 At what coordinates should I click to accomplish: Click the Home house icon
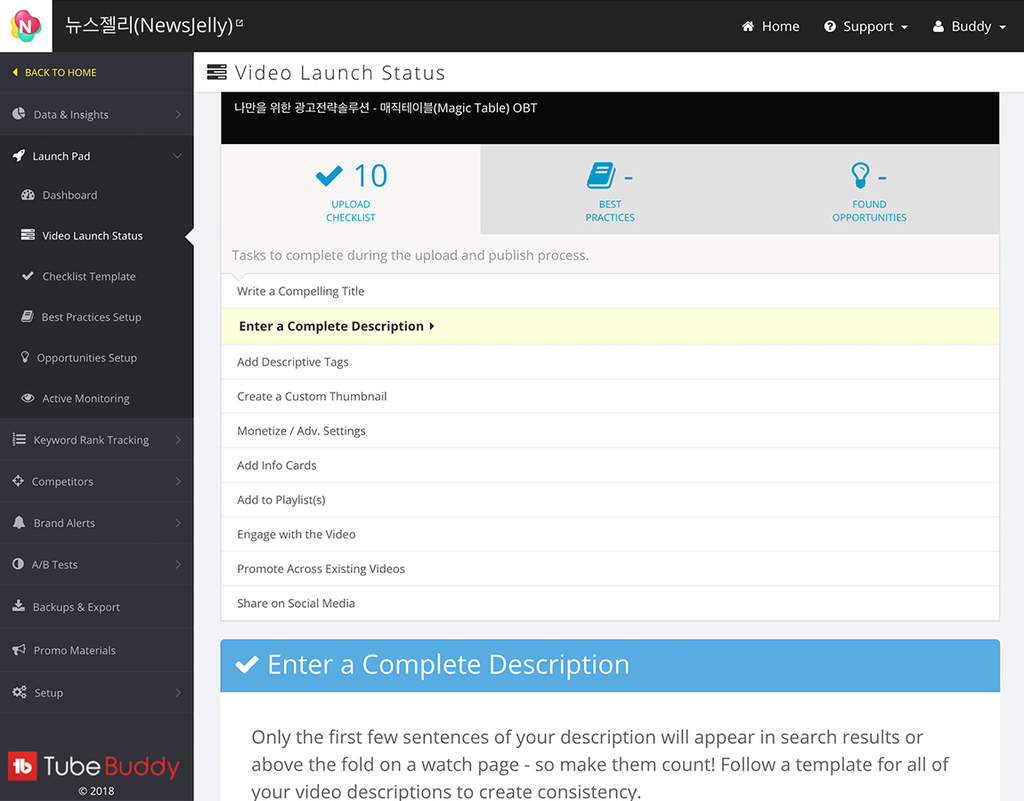click(748, 26)
